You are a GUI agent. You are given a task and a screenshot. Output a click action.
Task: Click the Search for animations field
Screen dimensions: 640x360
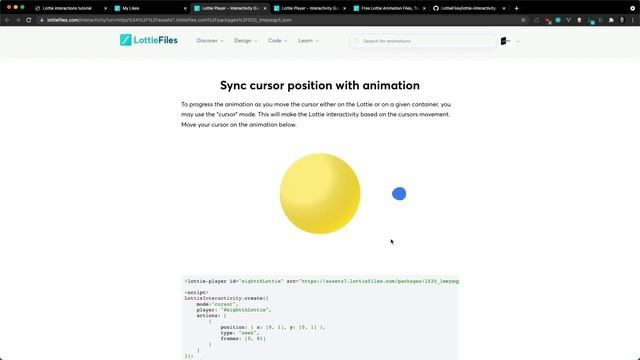tap(423, 41)
